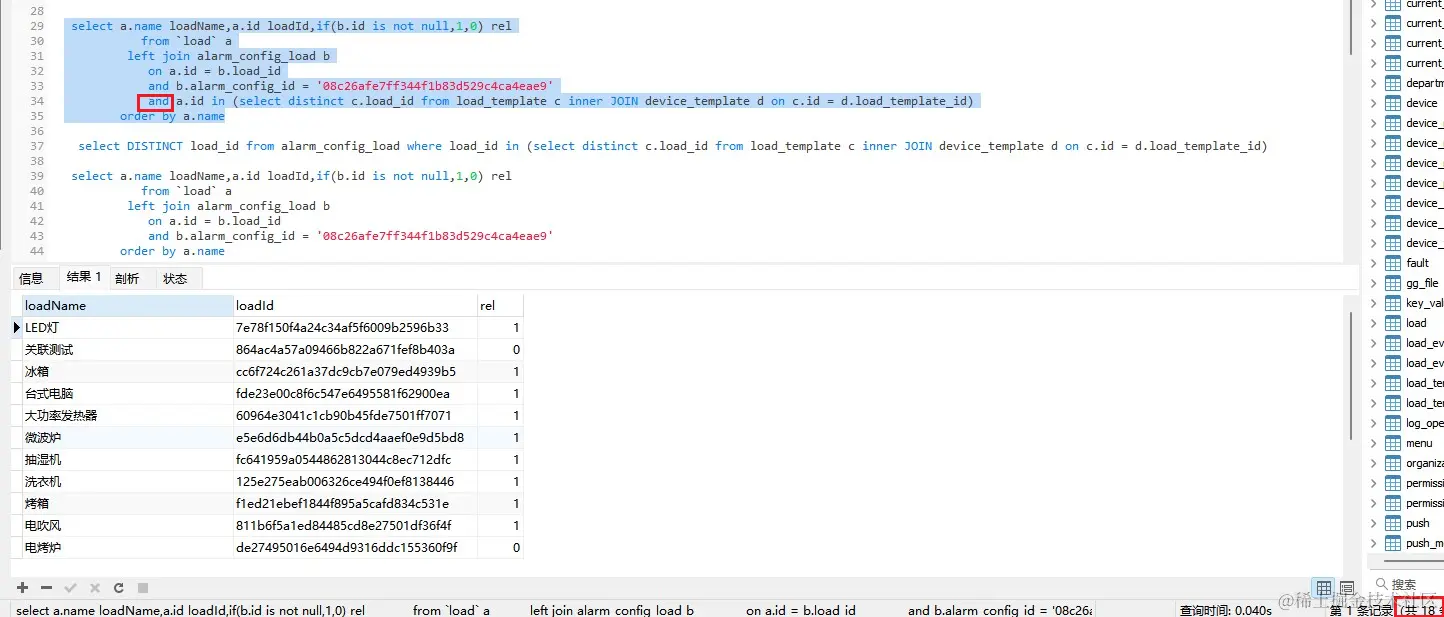This screenshot has height=617, width=1444.
Task: Click the table icon beside gg_file
Action: point(1392,283)
